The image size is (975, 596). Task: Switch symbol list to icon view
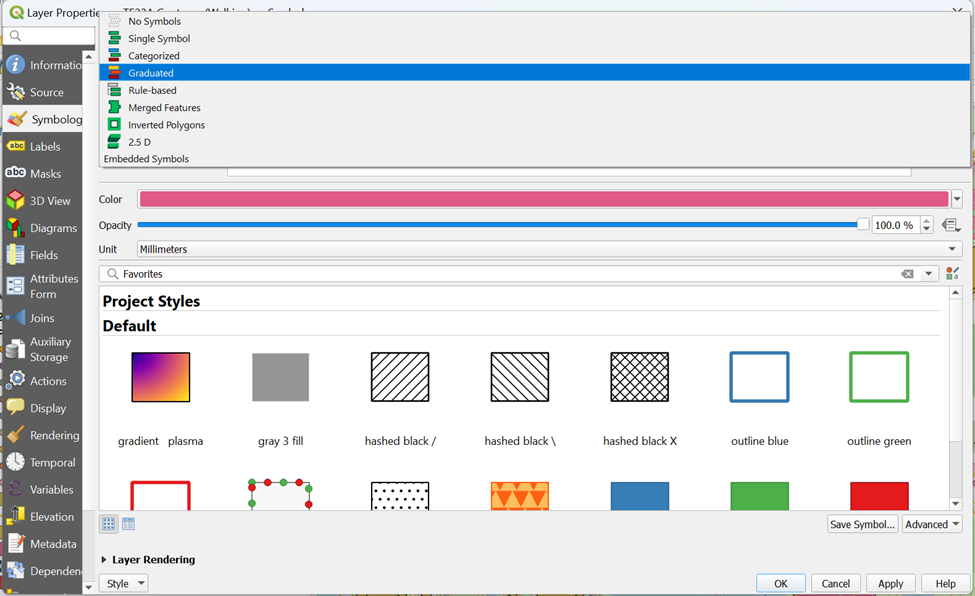pyautogui.click(x=109, y=524)
